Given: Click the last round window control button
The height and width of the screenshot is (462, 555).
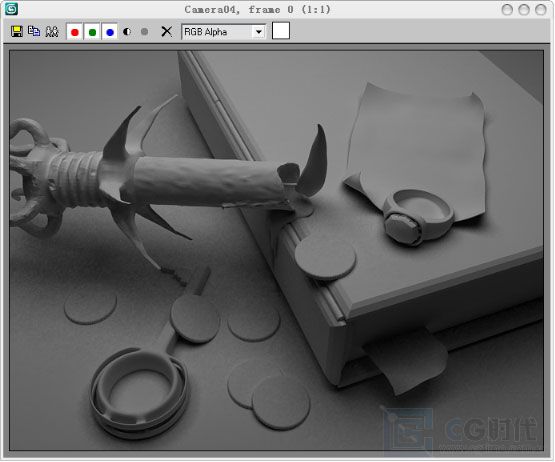Looking at the screenshot, I should click(x=540, y=10).
